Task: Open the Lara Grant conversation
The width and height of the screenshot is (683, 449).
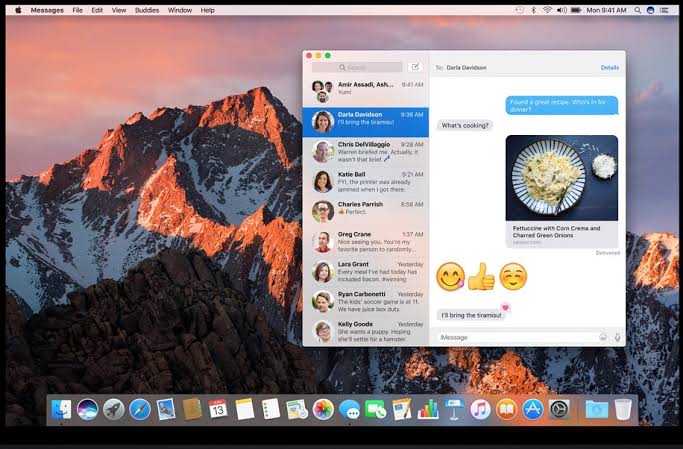Action: [x=365, y=272]
